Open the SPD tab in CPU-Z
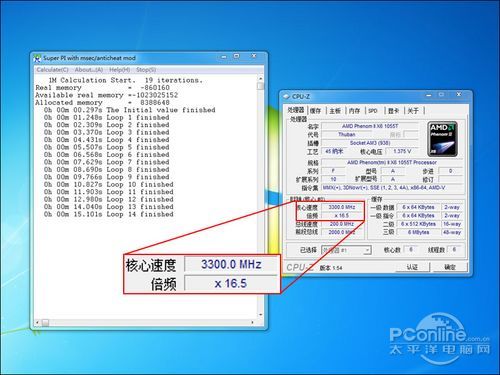The height and width of the screenshot is (375, 500). pyautogui.click(x=373, y=111)
